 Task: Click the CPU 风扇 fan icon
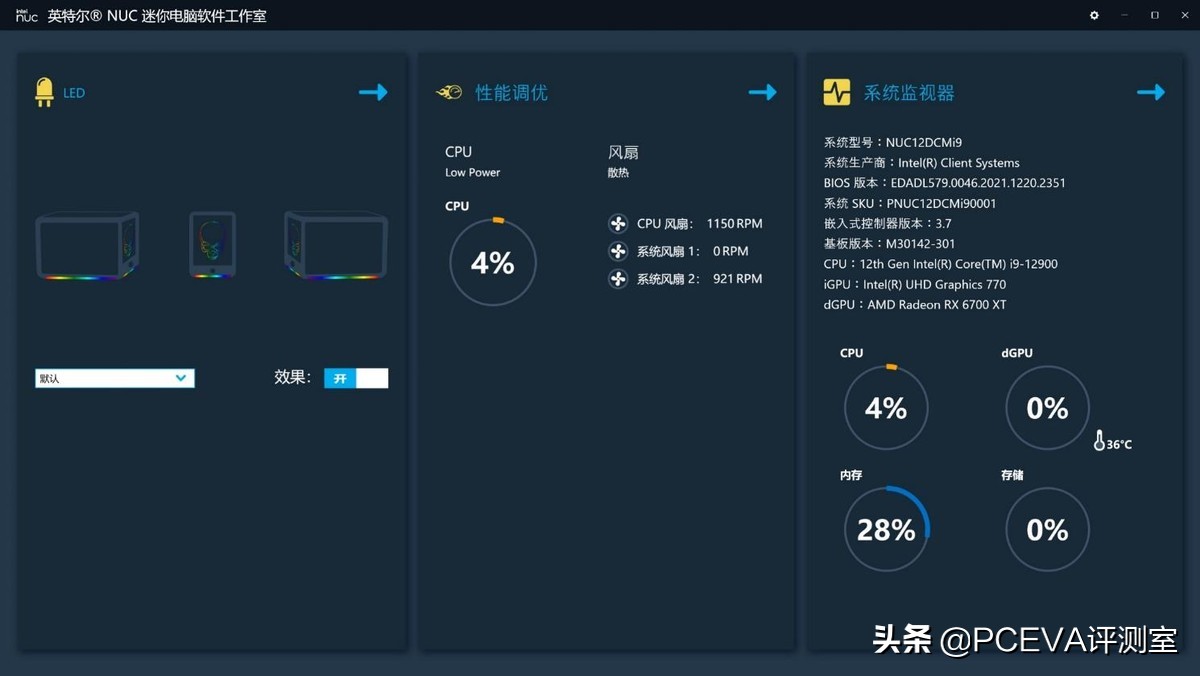[618, 224]
